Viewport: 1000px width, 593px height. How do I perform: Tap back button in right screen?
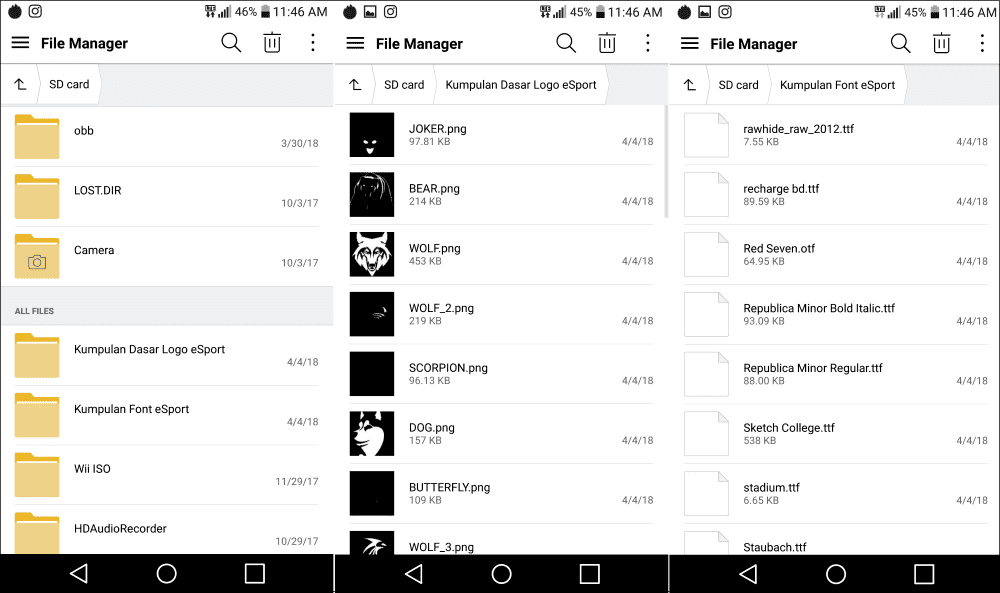(x=748, y=574)
